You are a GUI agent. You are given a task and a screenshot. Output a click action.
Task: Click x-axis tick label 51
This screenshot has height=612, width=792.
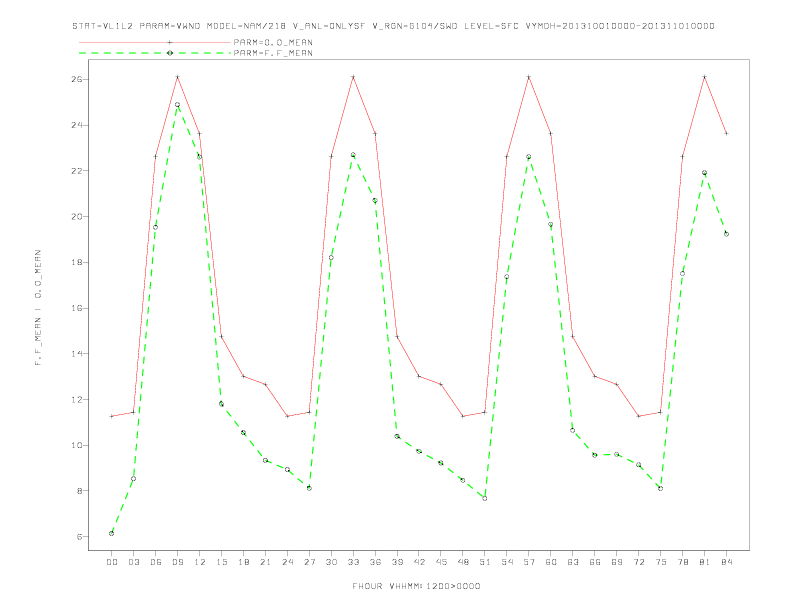[x=485, y=562]
